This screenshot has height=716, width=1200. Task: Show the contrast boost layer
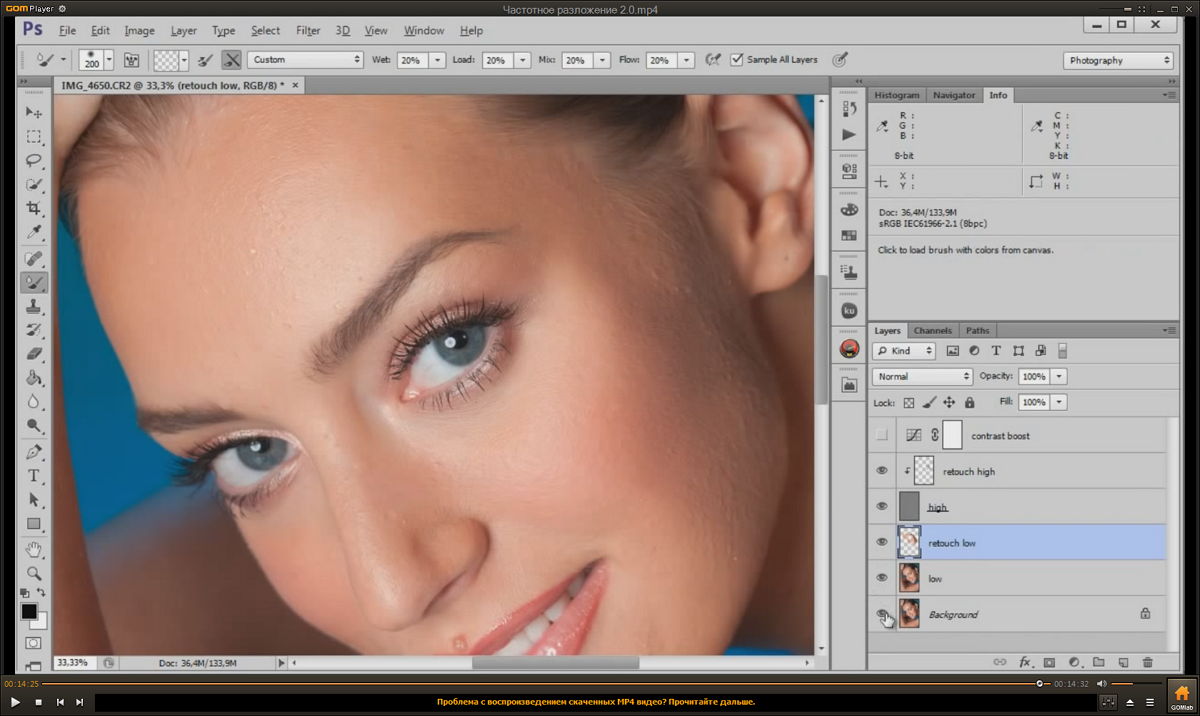click(882, 436)
